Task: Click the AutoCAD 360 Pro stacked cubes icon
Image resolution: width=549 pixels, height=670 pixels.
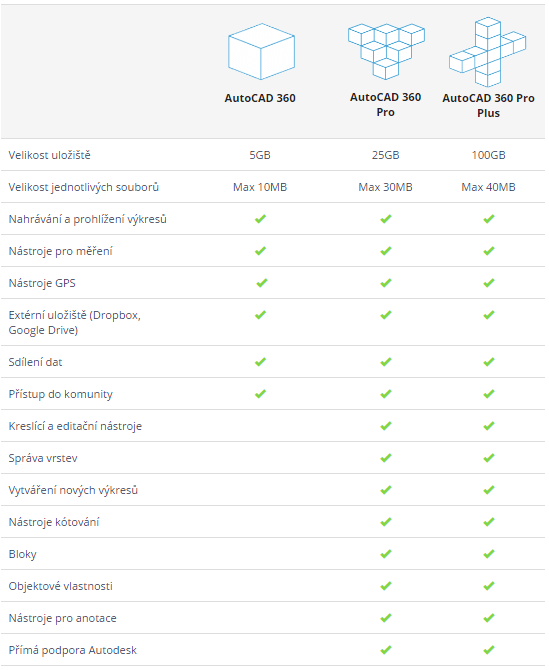Action: click(386, 51)
